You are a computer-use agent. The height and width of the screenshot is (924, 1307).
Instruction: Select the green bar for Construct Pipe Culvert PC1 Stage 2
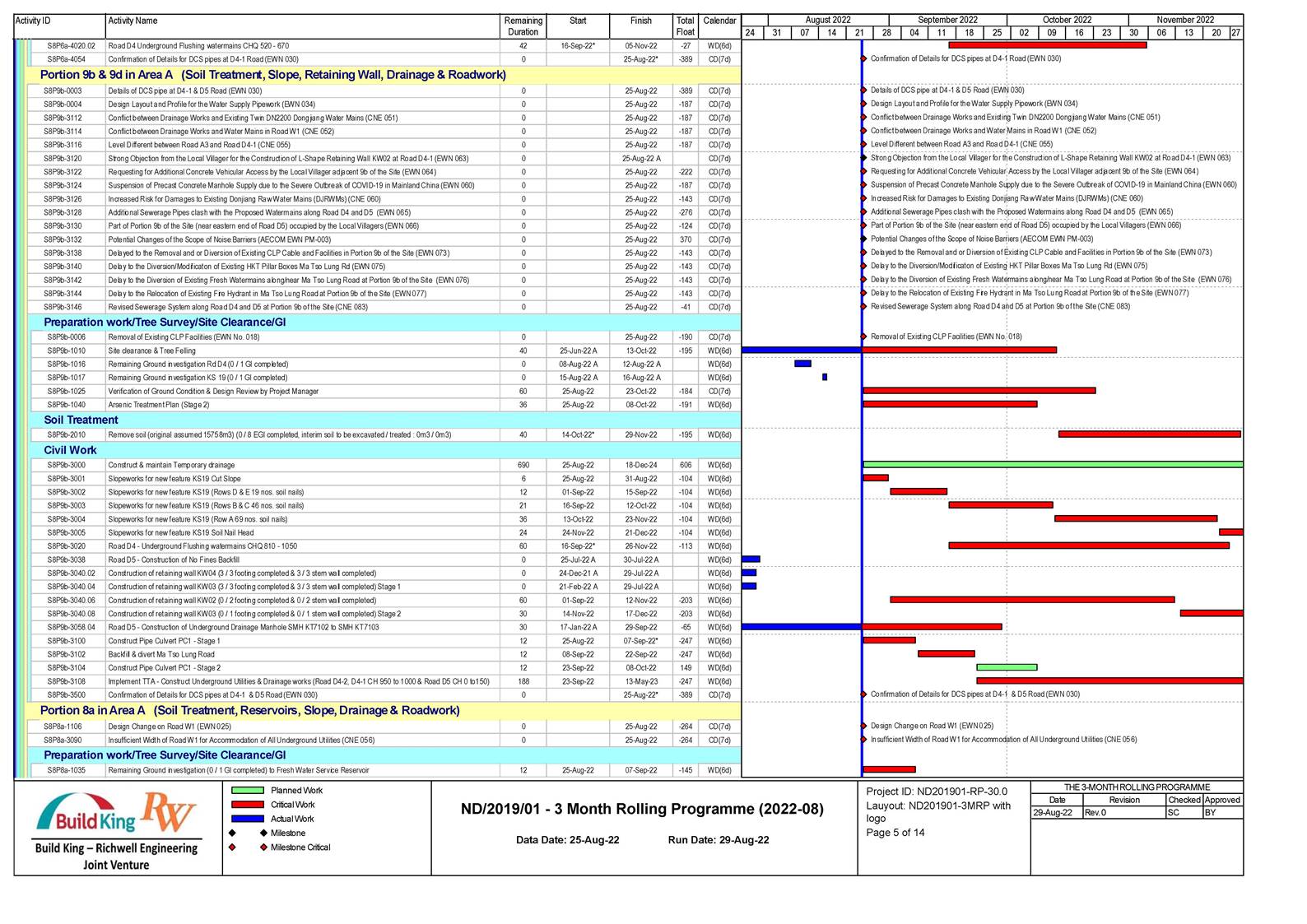tap(1006, 667)
